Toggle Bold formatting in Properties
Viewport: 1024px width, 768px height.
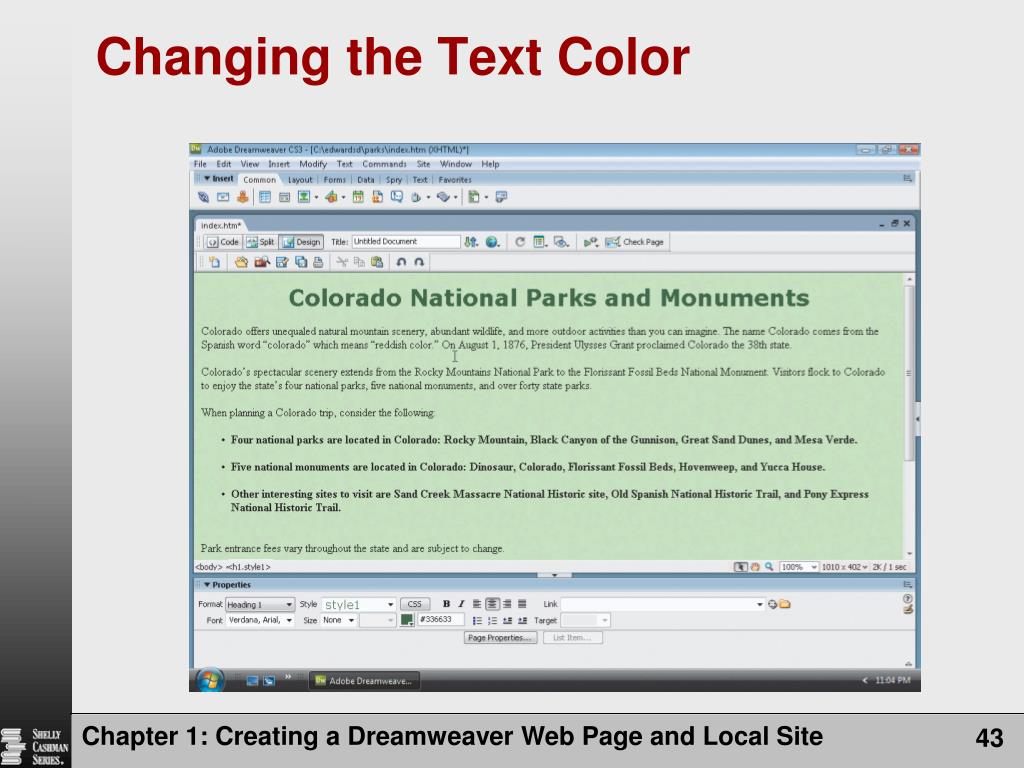tap(446, 604)
